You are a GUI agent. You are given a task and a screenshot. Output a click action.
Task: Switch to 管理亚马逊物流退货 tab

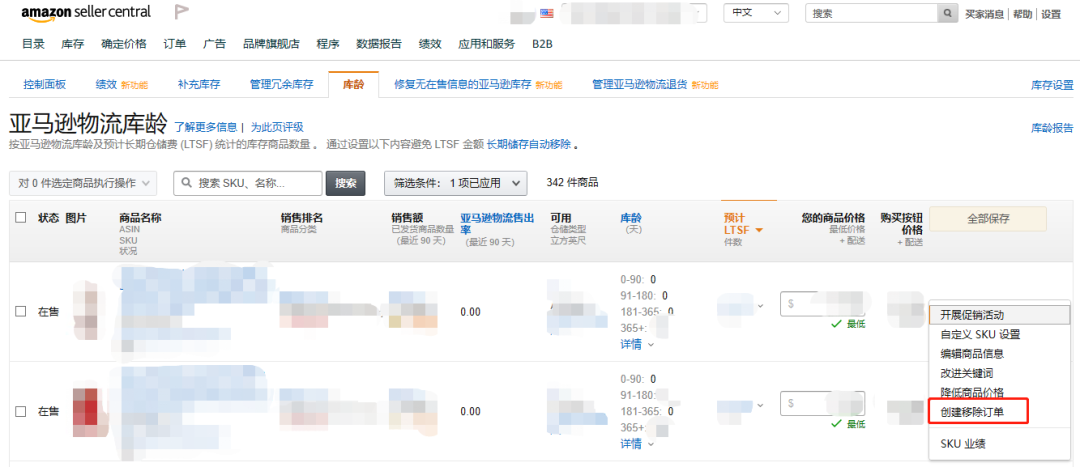[655, 85]
